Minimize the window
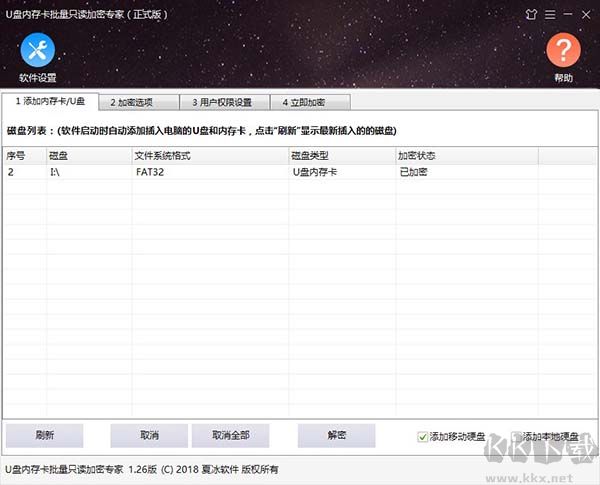The width and height of the screenshot is (600, 485). pos(568,14)
